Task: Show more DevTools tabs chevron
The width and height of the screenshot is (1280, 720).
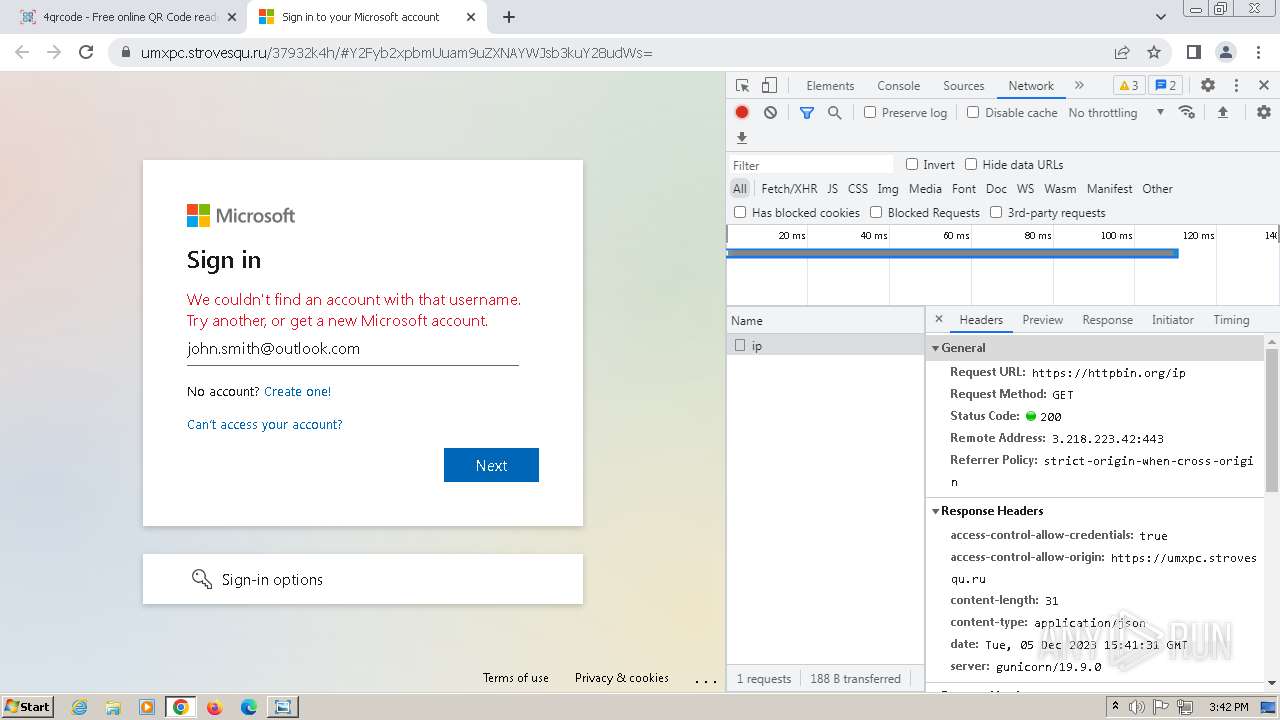Action: pos(1079,86)
